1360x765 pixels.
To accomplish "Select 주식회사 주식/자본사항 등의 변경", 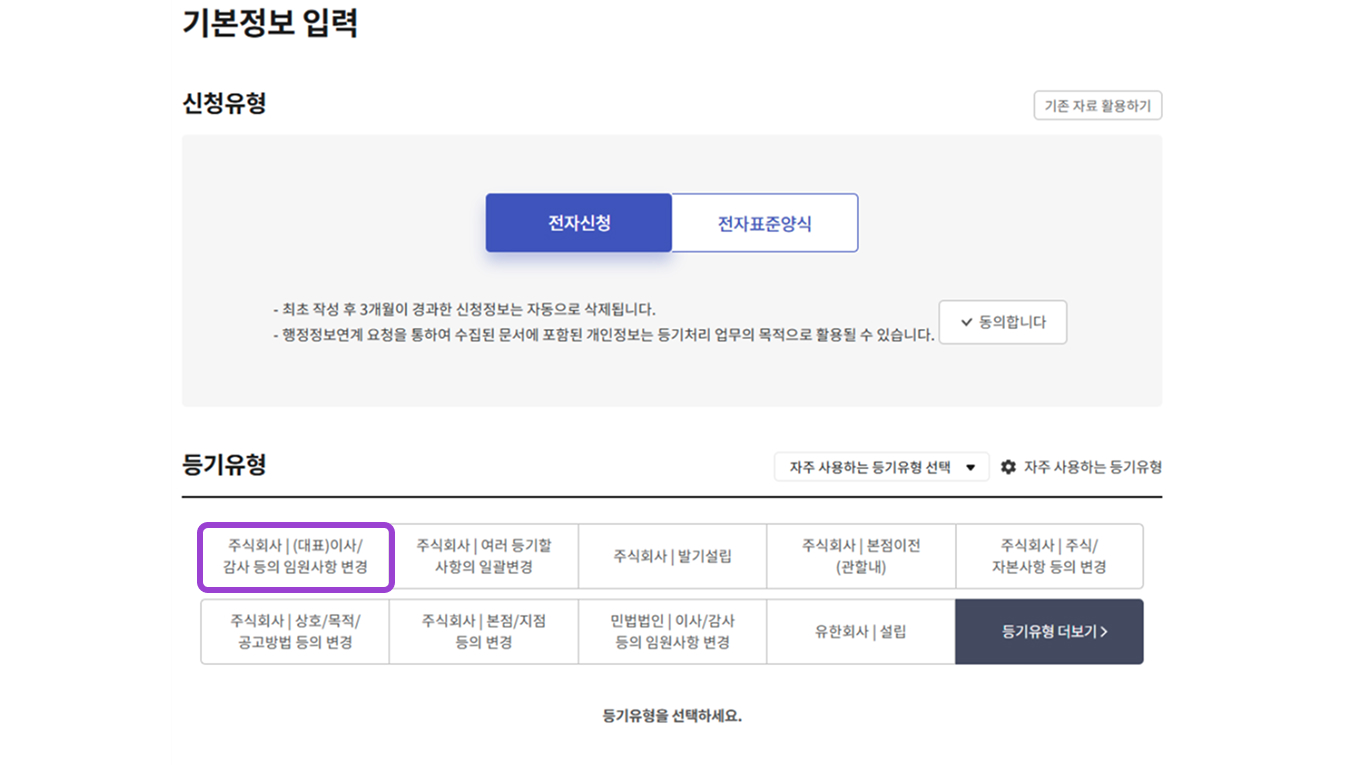I will (x=1048, y=556).
